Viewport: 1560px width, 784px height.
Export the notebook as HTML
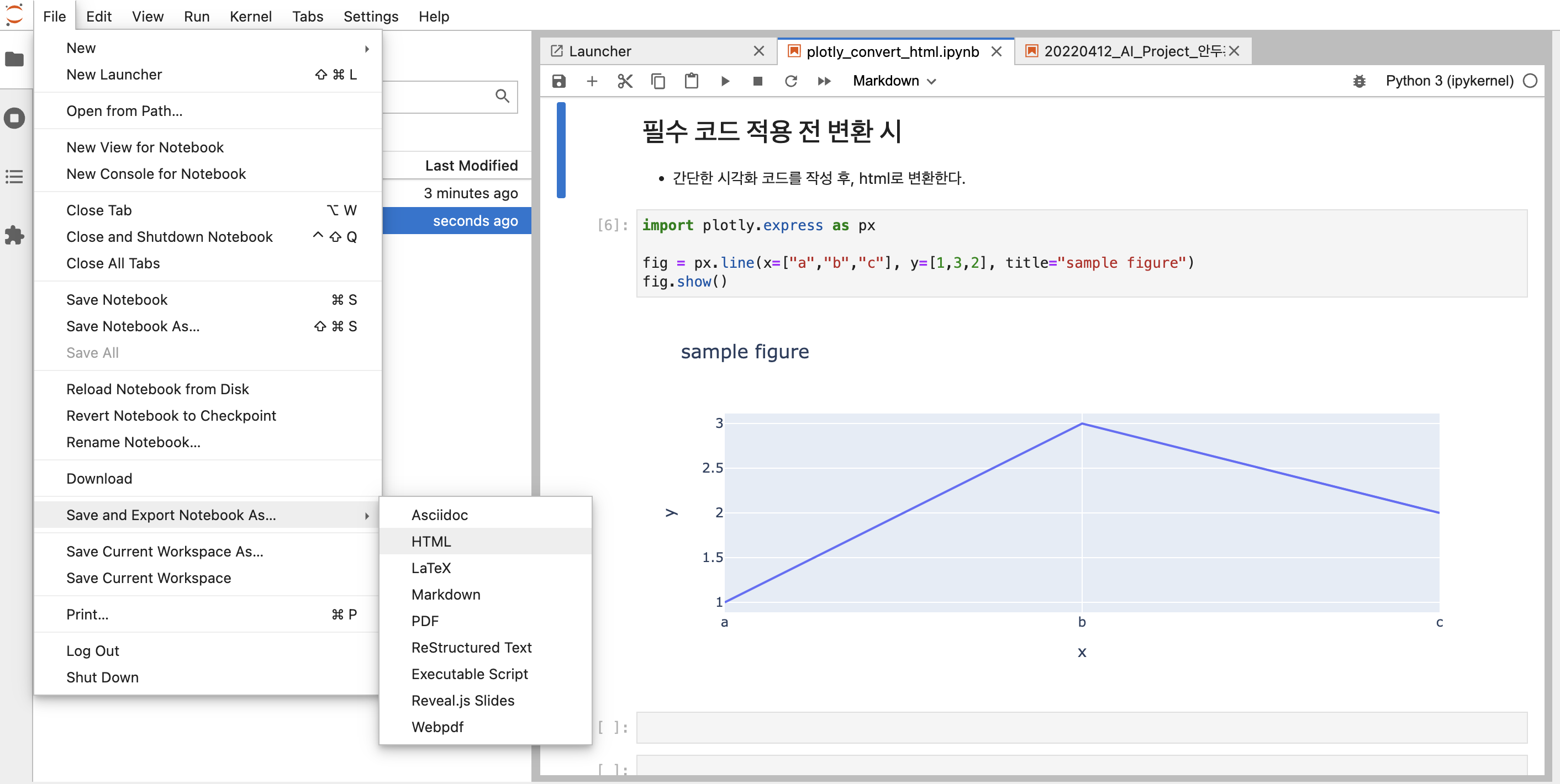click(x=430, y=541)
